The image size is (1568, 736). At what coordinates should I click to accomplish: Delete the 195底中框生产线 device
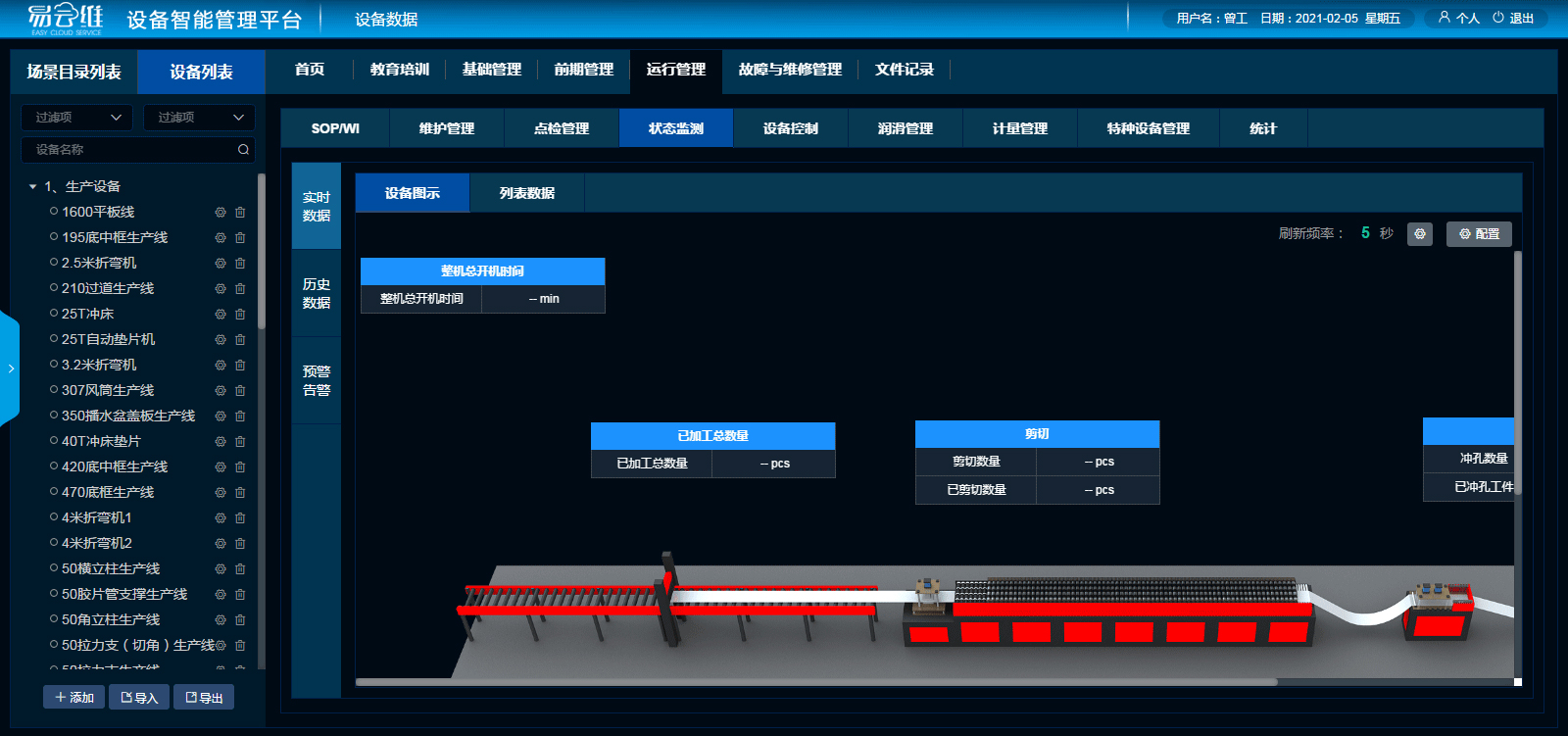coord(240,237)
